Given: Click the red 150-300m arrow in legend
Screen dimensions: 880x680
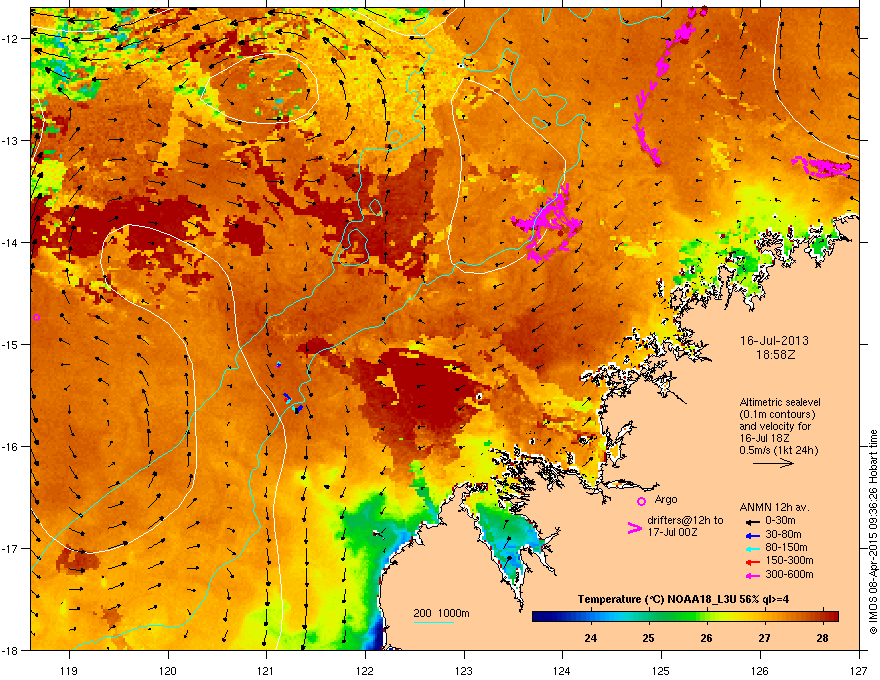Looking at the screenshot, I should [x=753, y=561].
